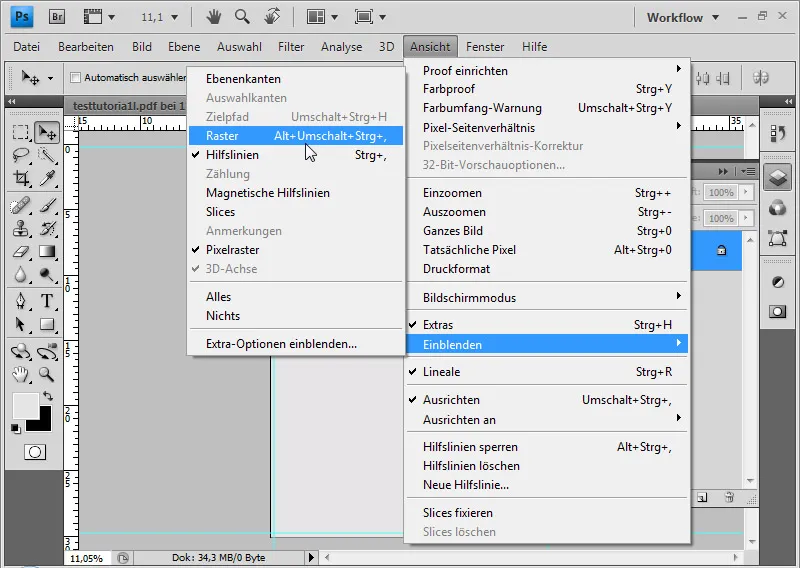Open the Layers panel icon
800x568 pixels.
pos(777,178)
